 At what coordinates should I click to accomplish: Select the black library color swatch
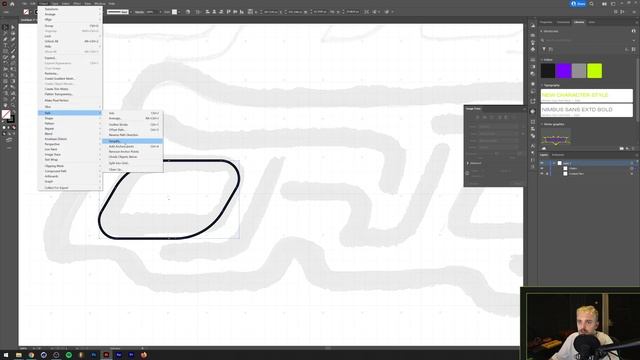tap(548, 71)
